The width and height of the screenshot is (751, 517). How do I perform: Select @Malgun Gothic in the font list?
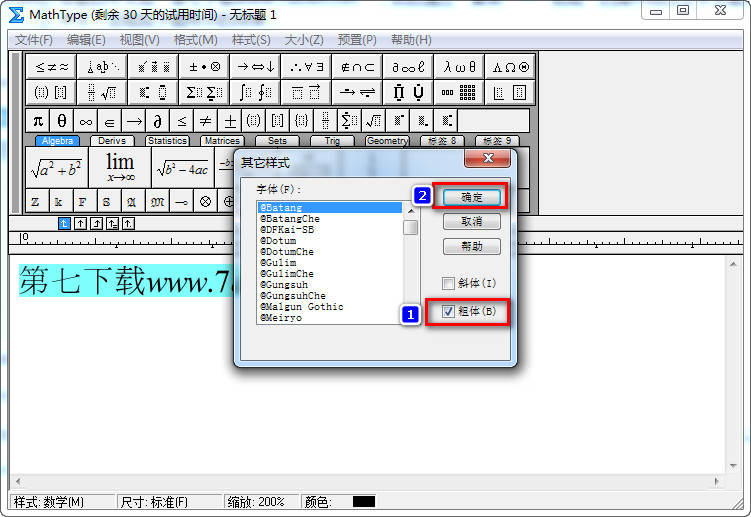click(x=330, y=307)
